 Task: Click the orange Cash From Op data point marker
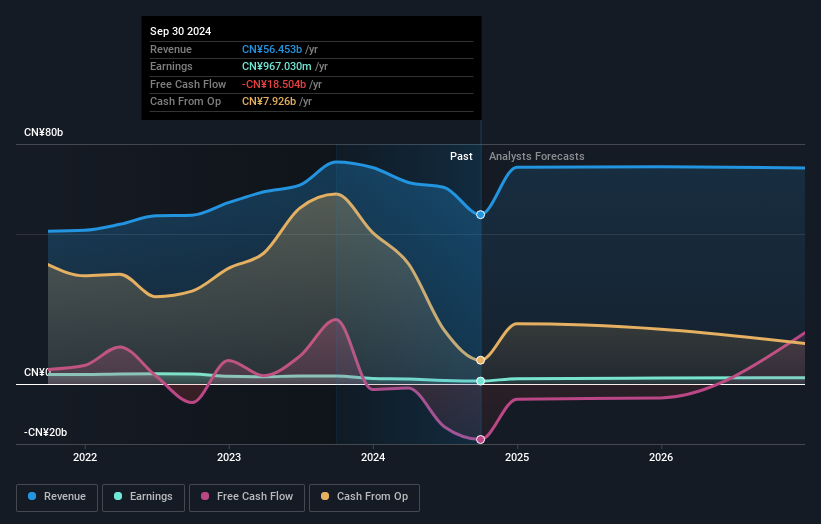click(x=480, y=360)
